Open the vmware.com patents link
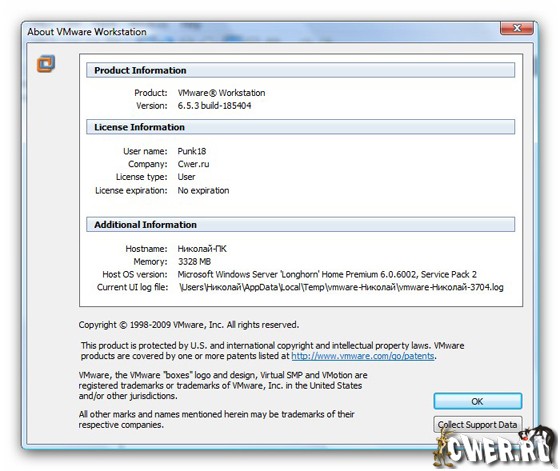The image size is (560, 471). 363,356
